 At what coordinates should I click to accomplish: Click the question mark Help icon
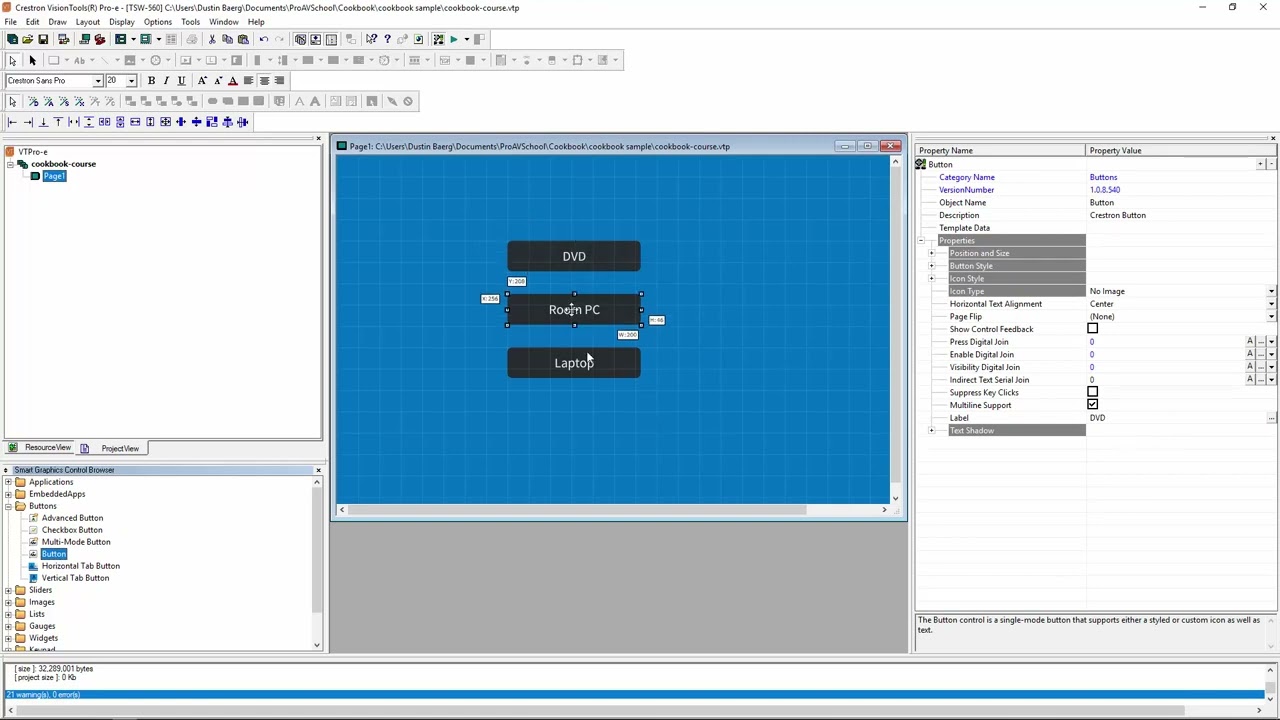(387, 39)
